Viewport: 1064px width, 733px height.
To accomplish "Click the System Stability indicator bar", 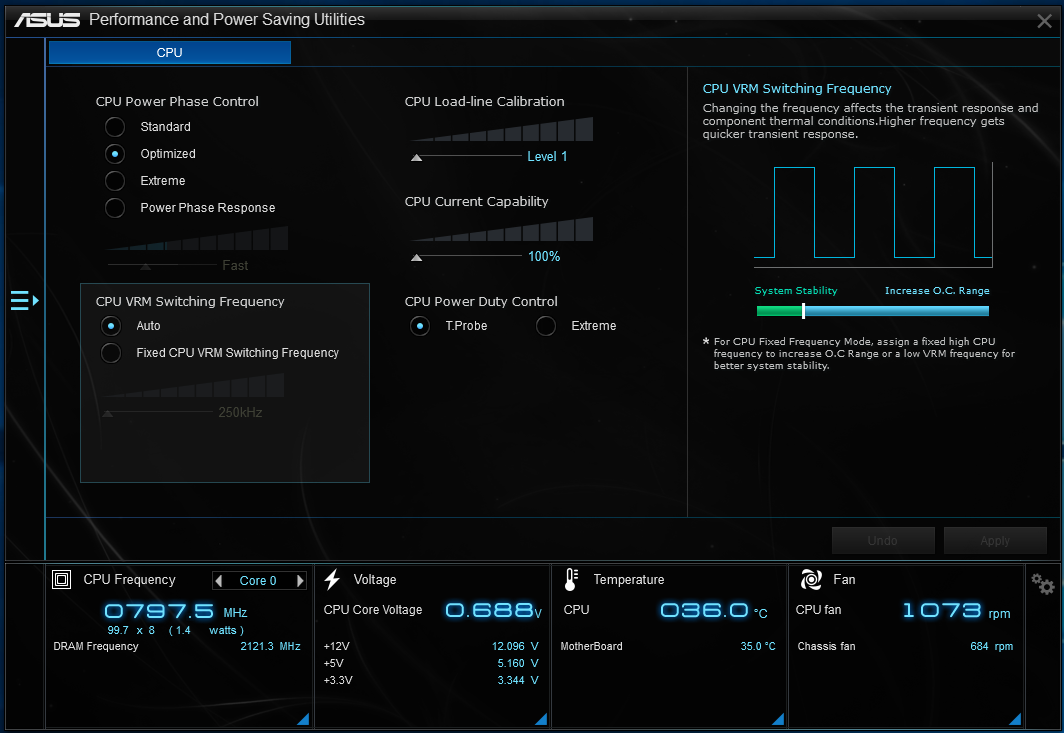I will coord(872,311).
